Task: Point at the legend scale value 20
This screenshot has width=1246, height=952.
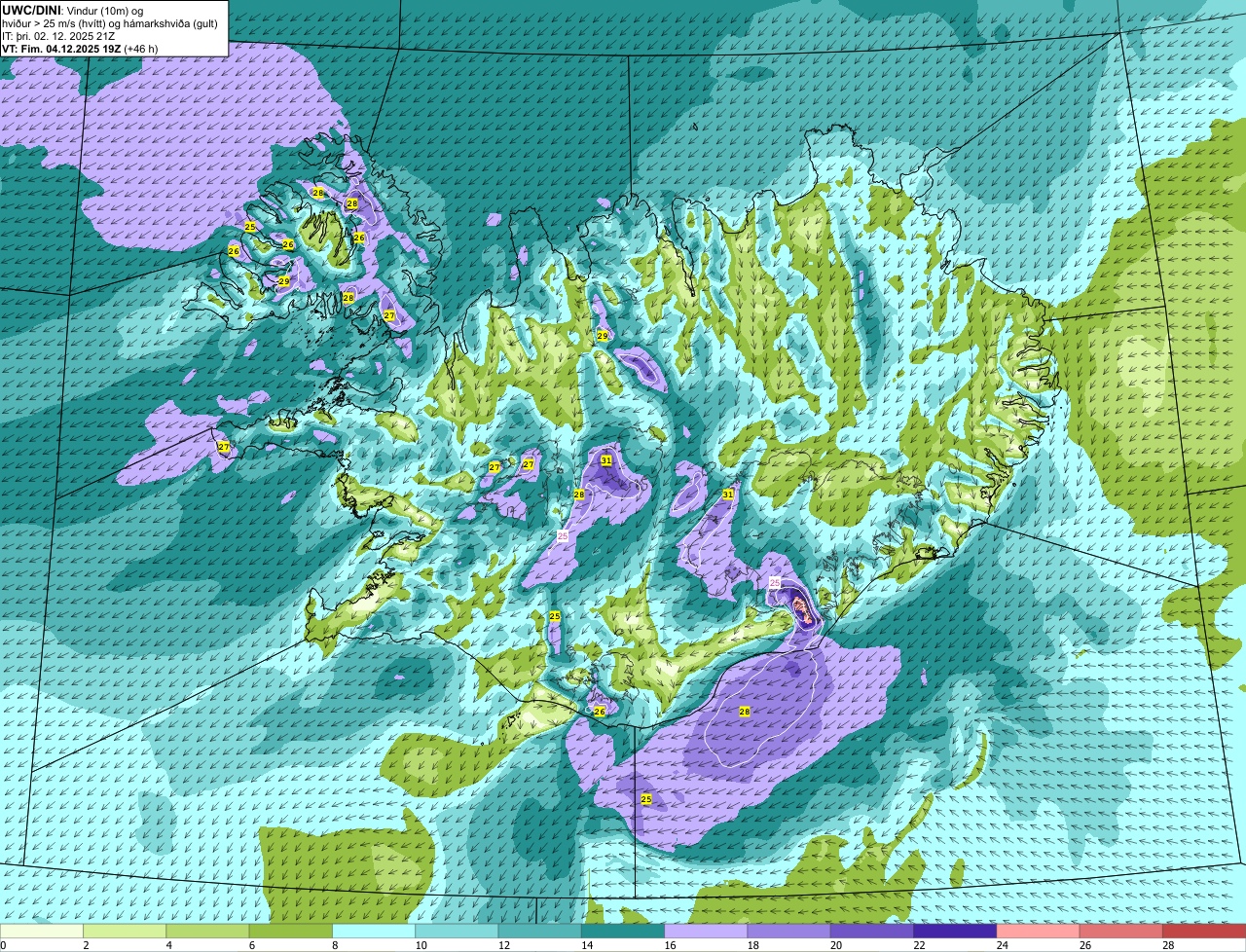Action: (x=835, y=945)
